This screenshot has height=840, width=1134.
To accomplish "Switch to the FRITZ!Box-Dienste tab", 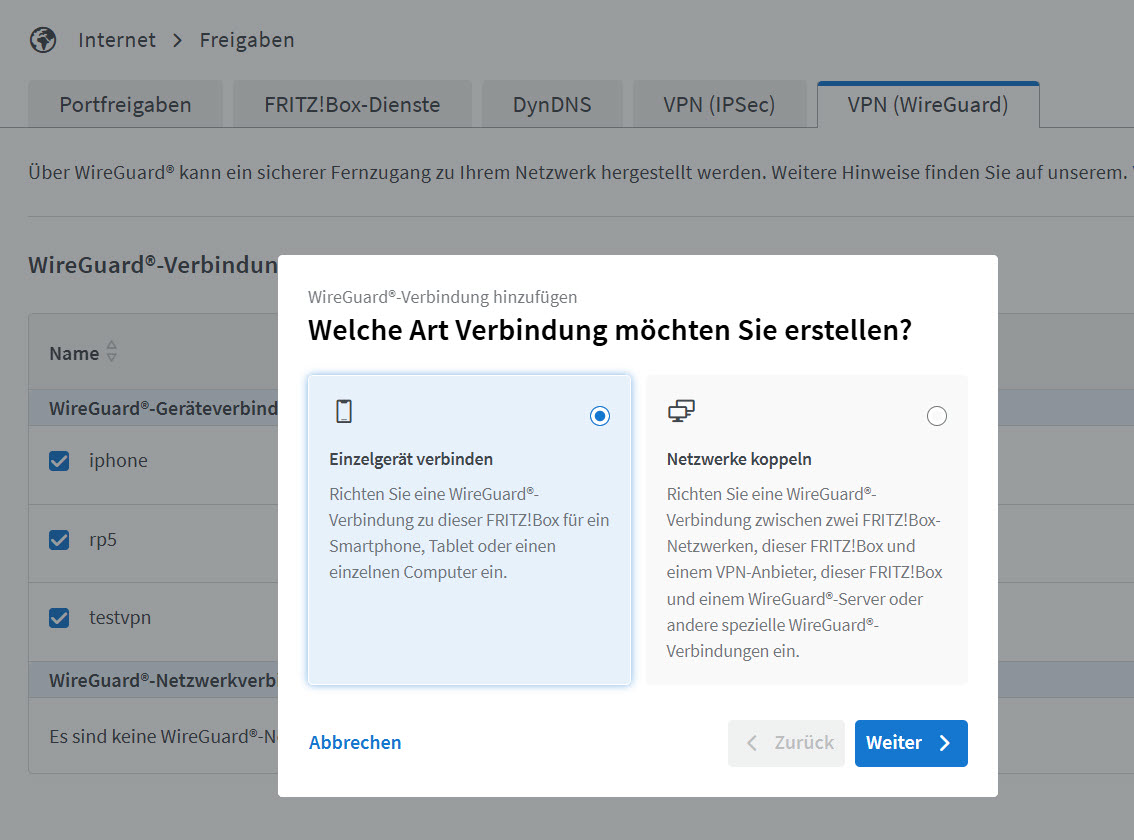I will [352, 105].
